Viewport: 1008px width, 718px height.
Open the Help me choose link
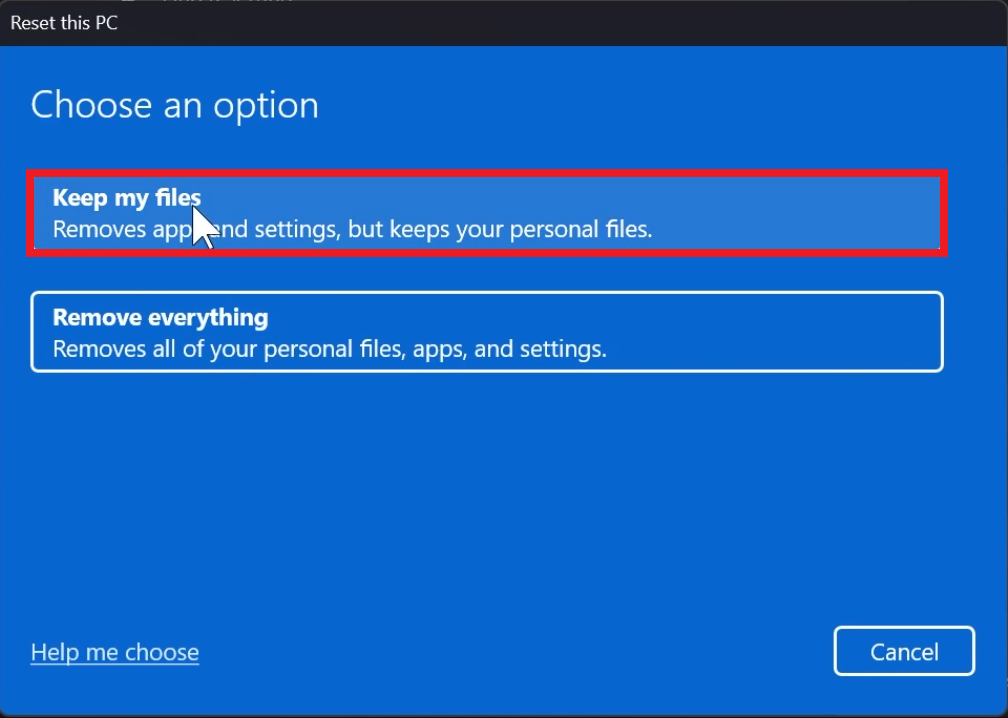[x=115, y=652]
